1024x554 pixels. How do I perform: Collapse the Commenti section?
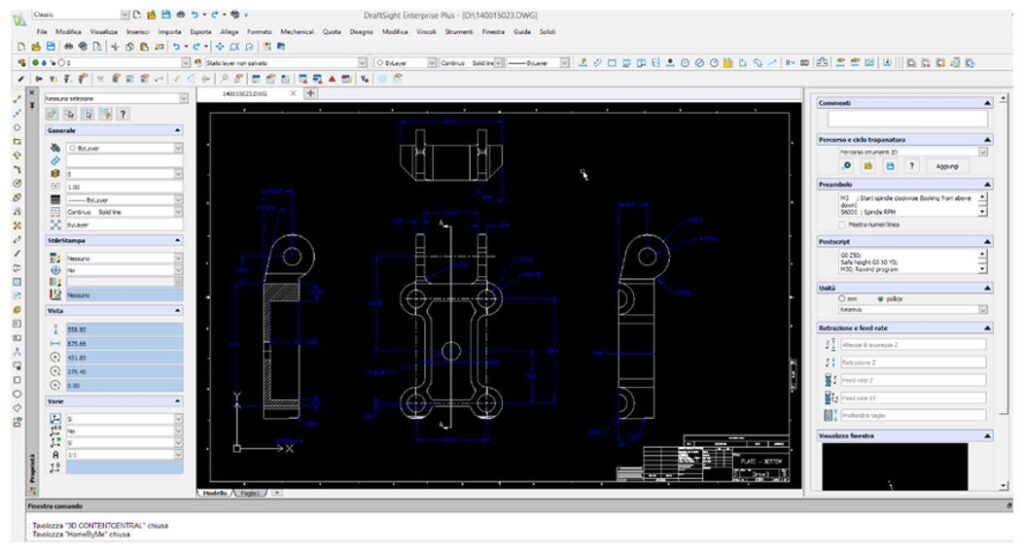(987, 103)
